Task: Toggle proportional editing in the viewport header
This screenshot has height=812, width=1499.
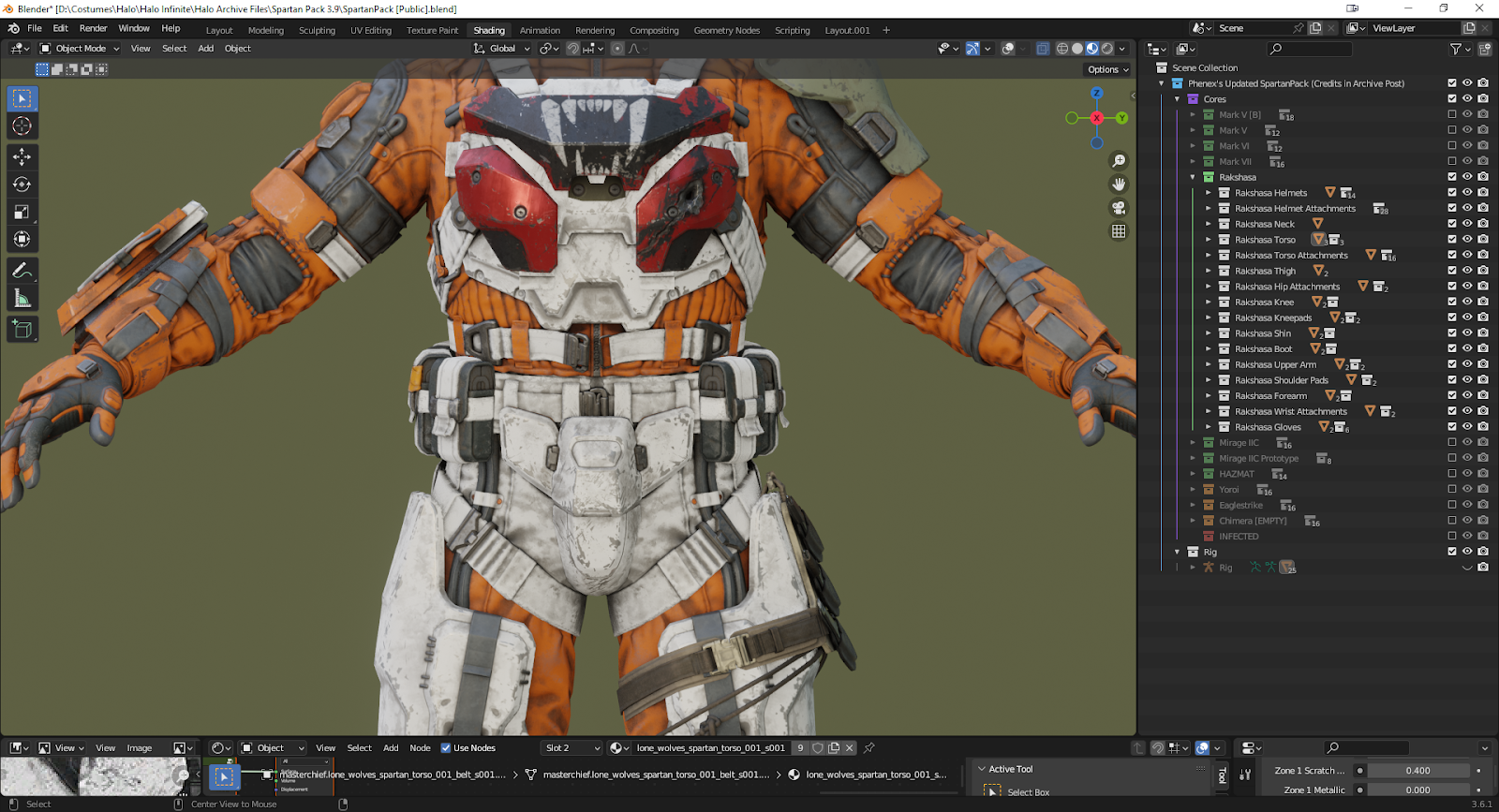Action: click(x=617, y=49)
